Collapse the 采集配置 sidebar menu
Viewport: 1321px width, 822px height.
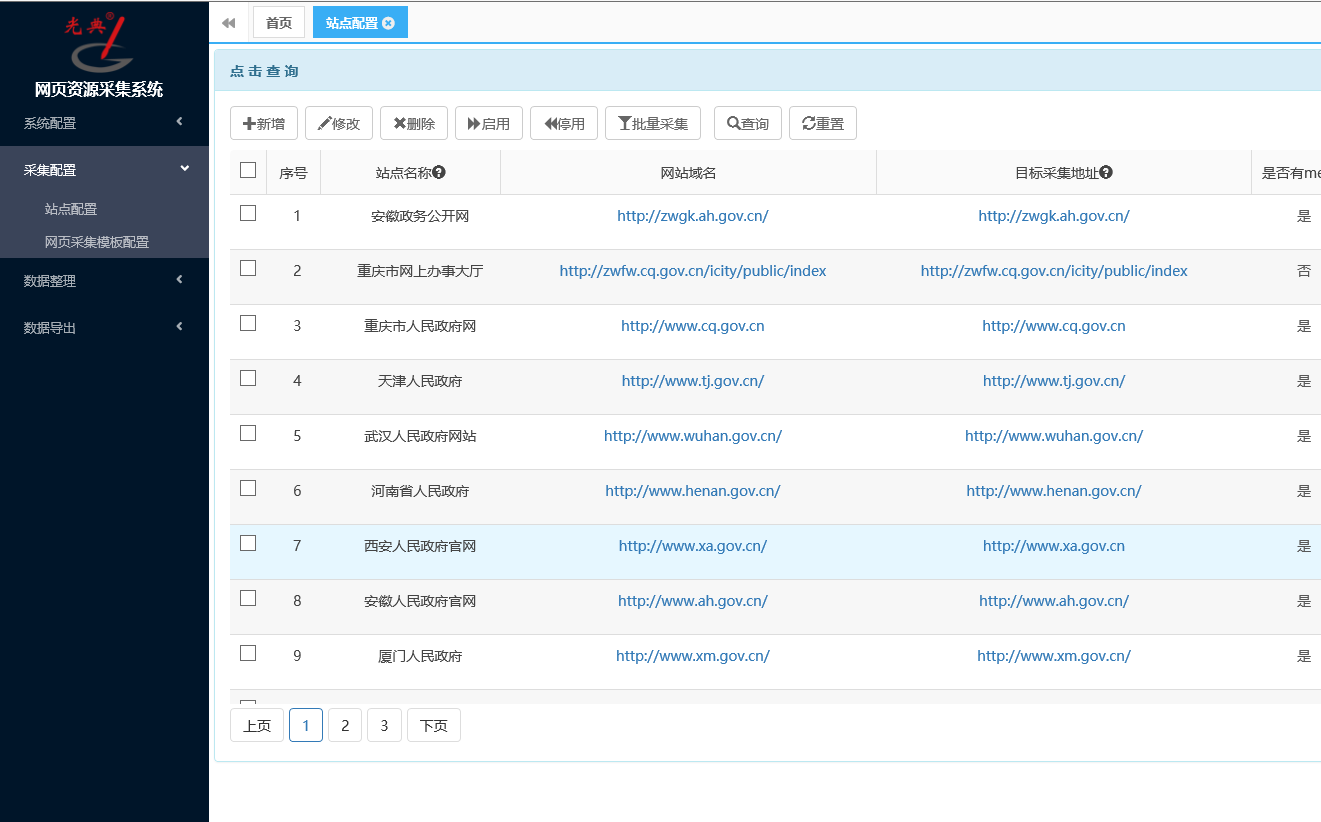(x=104, y=170)
